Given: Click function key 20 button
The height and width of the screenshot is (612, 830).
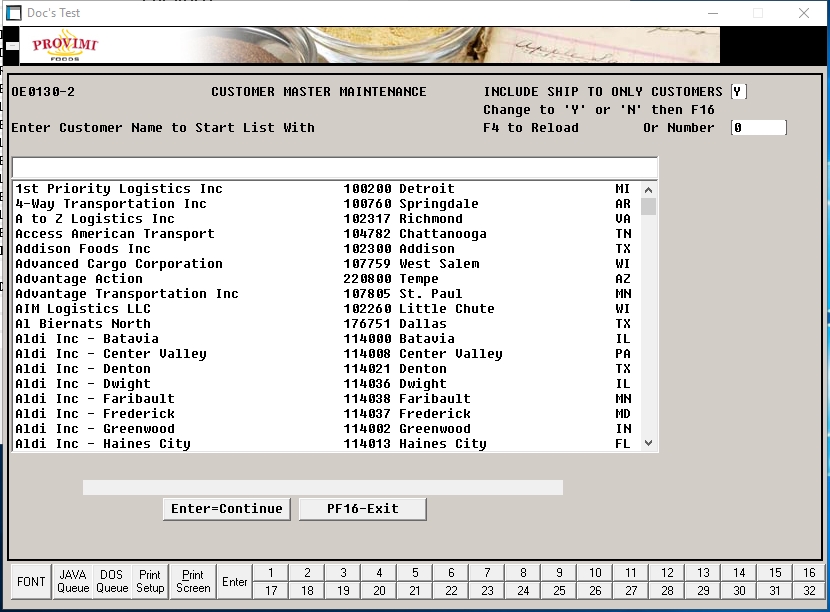Looking at the screenshot, I should 379,590.
